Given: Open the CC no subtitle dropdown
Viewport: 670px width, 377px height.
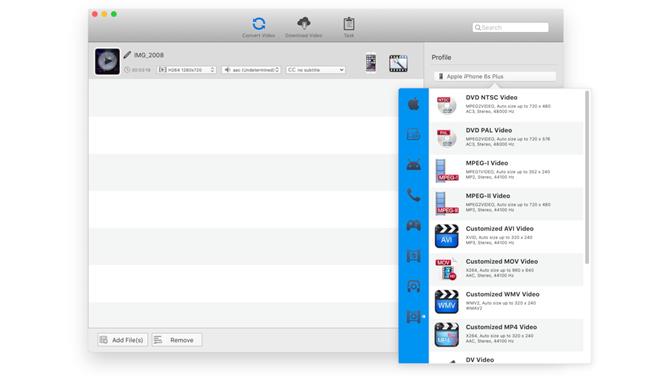Looking at the screenshot, I should point(316,70).
